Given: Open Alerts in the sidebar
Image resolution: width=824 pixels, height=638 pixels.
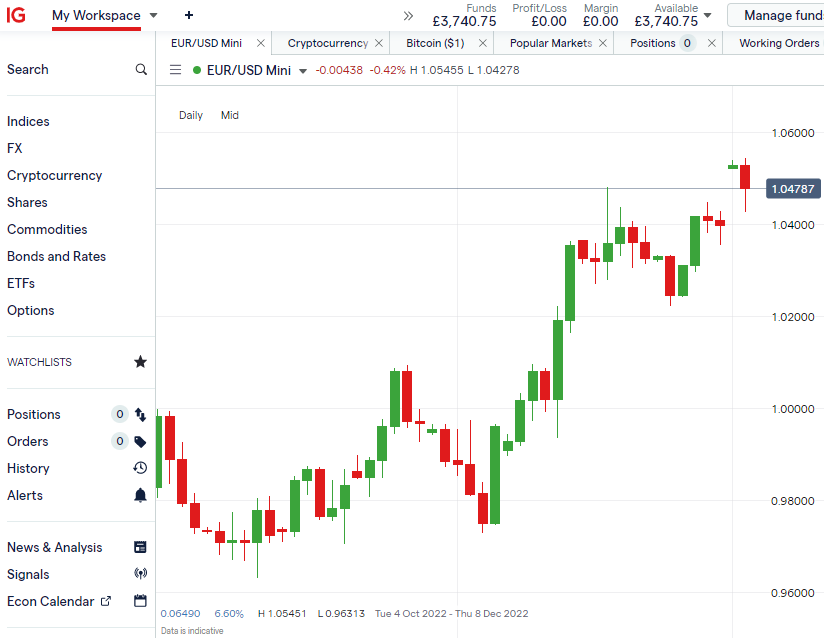Looking at the screenshot, I should point(25,496).
